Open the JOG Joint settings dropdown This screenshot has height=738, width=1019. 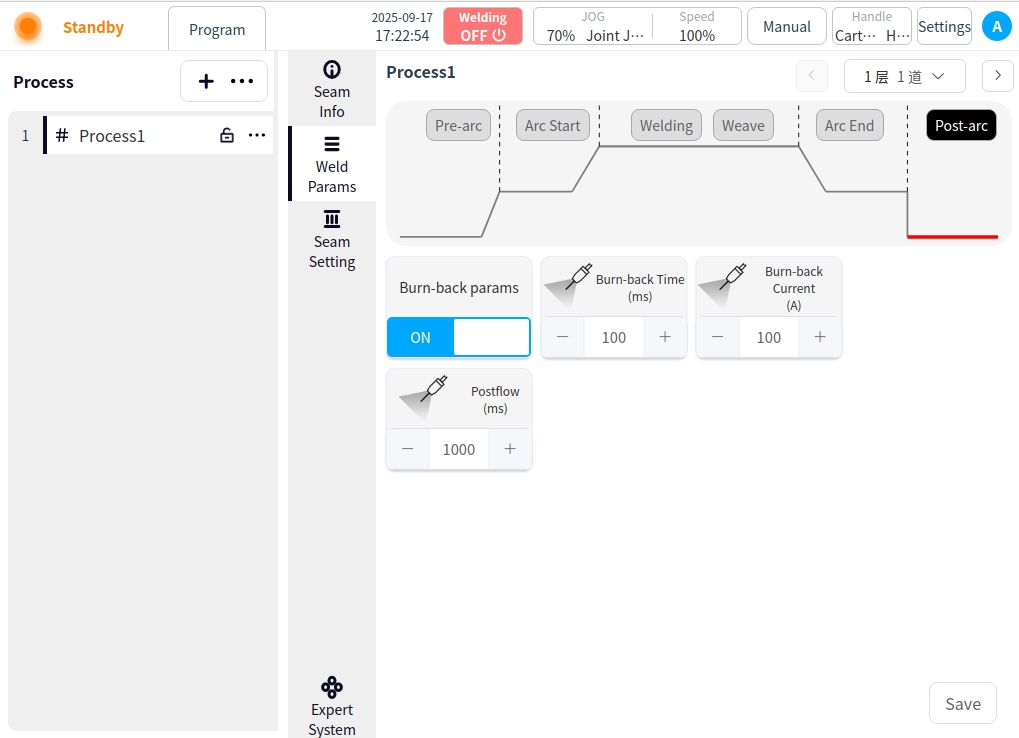[x=595, y=27]
